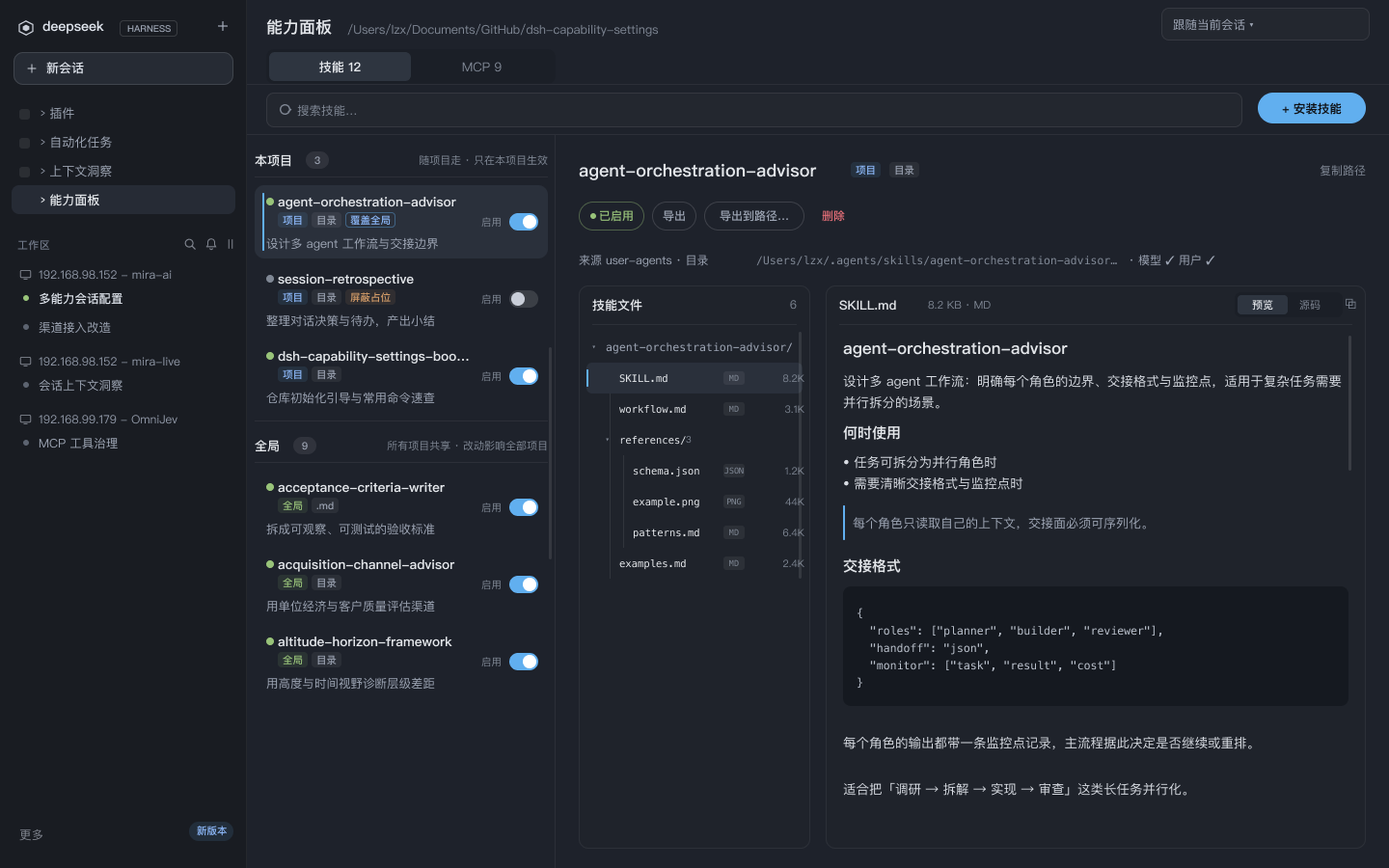
Task: Click 安装技能 button
Action: click(1311, 108)
